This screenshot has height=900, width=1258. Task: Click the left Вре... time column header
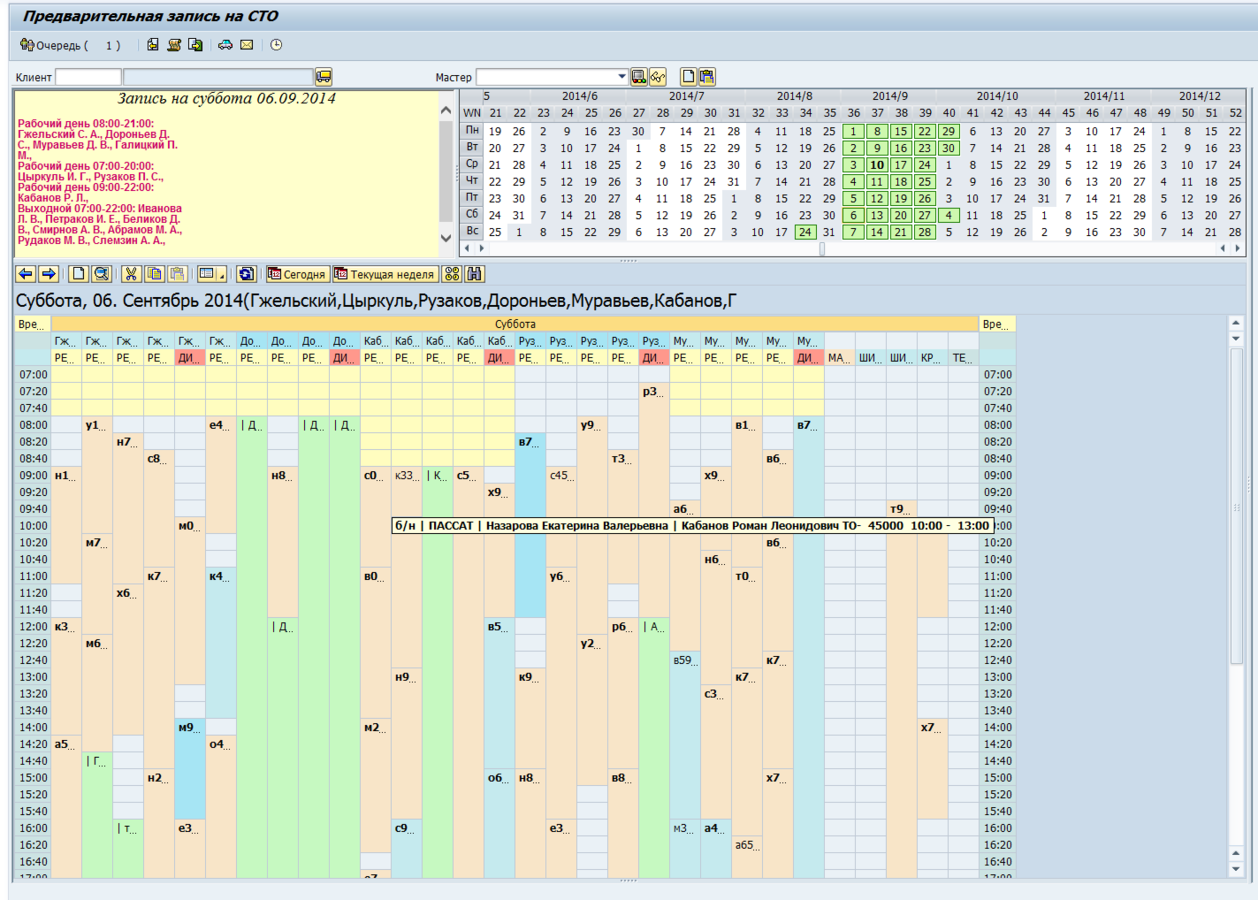(33, 324)
